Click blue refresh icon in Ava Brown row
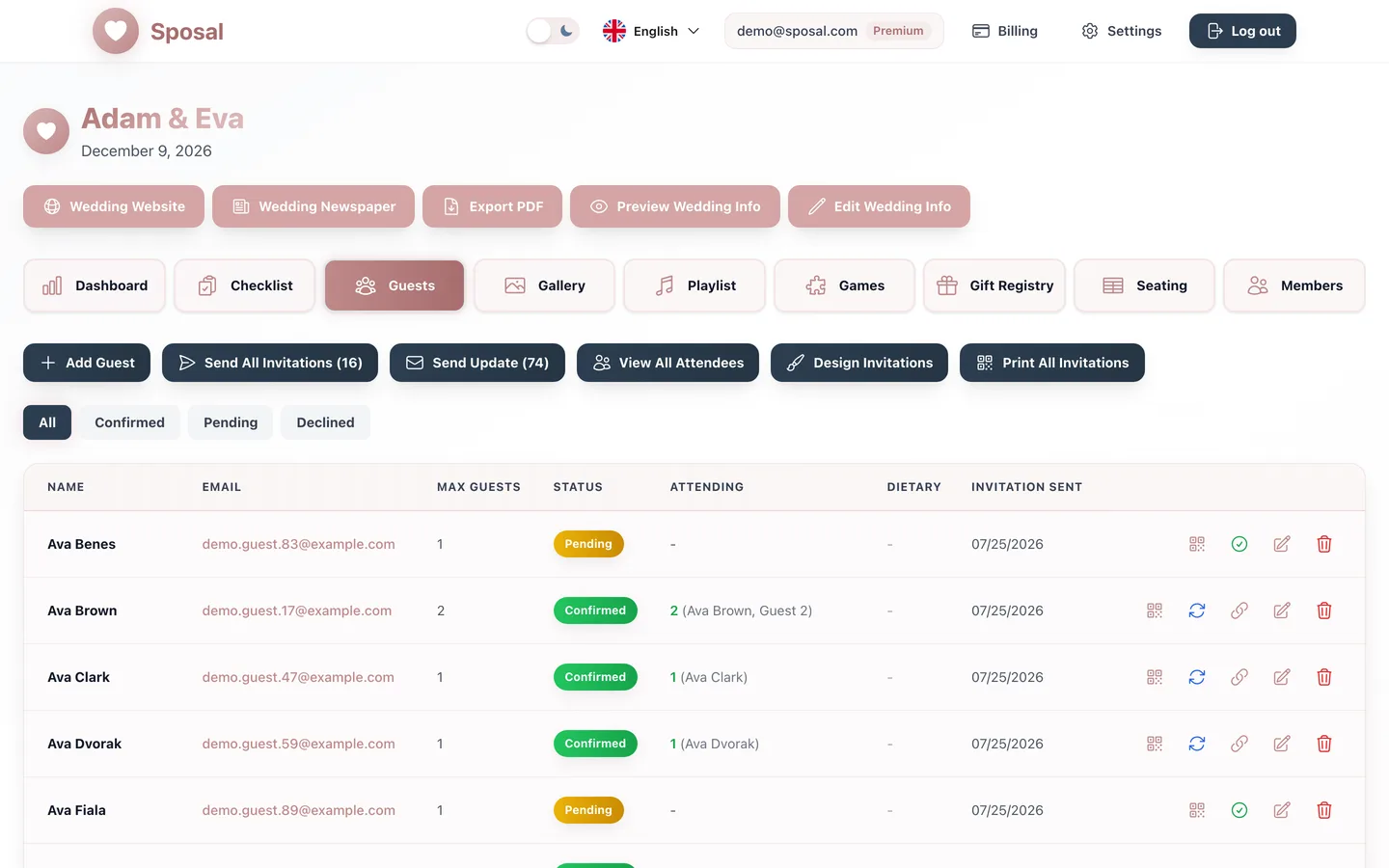Viewport: 1389px width, 868px height. click(x=1197, y=610)
